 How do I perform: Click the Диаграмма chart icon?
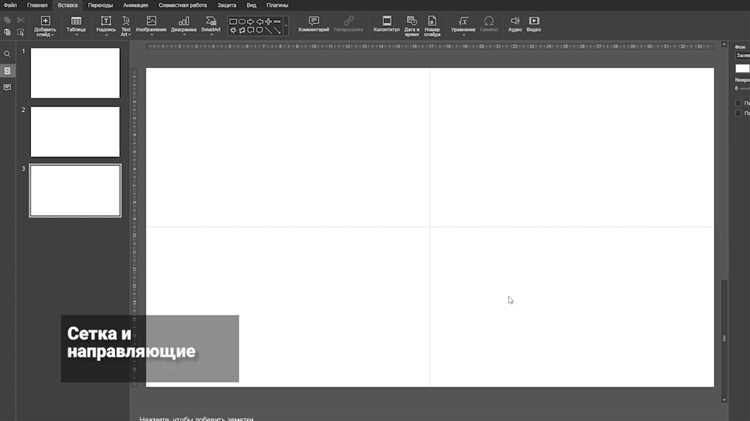pyautogui.click(x=184, y=24)
